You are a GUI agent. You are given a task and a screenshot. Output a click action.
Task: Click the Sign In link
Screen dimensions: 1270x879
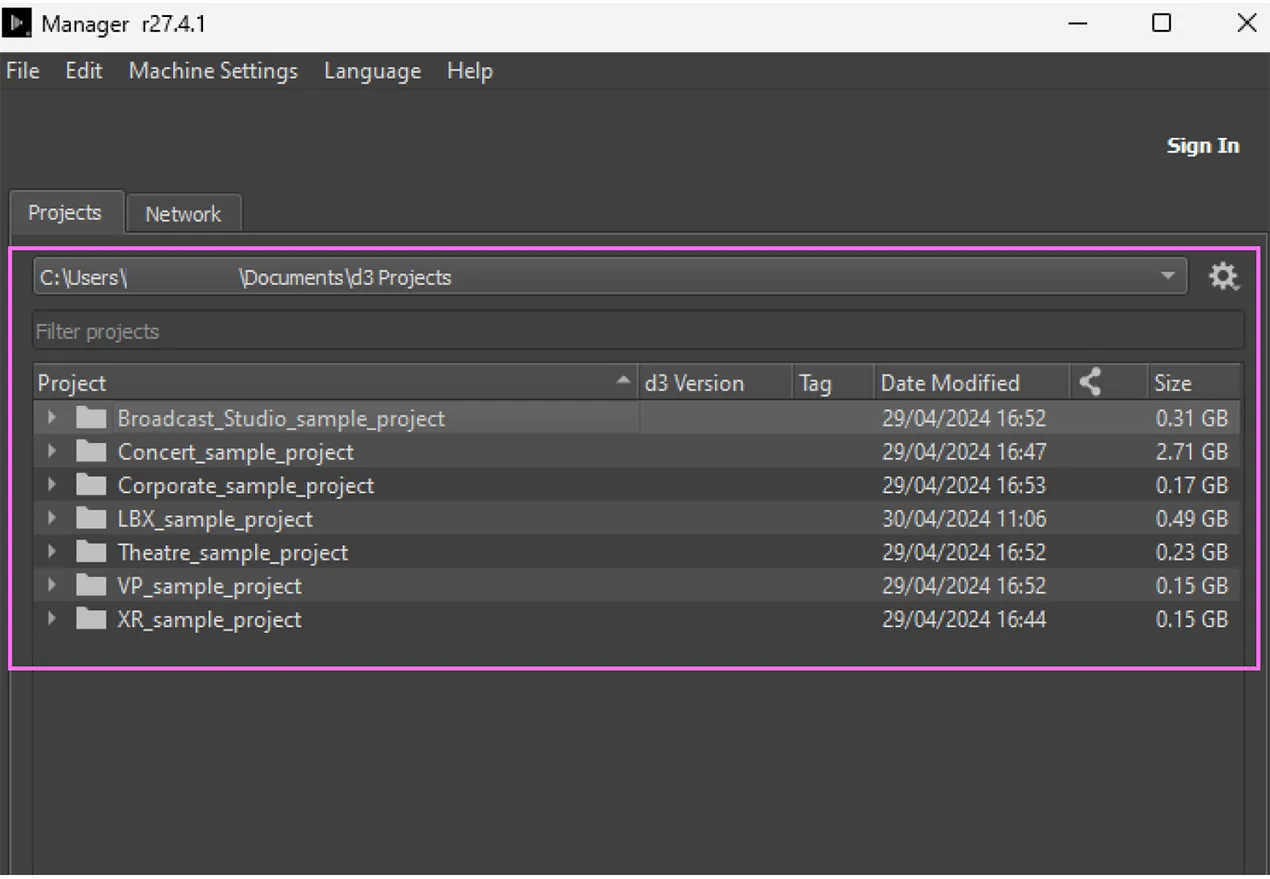pyautogui.click(x=1202, y=145)
